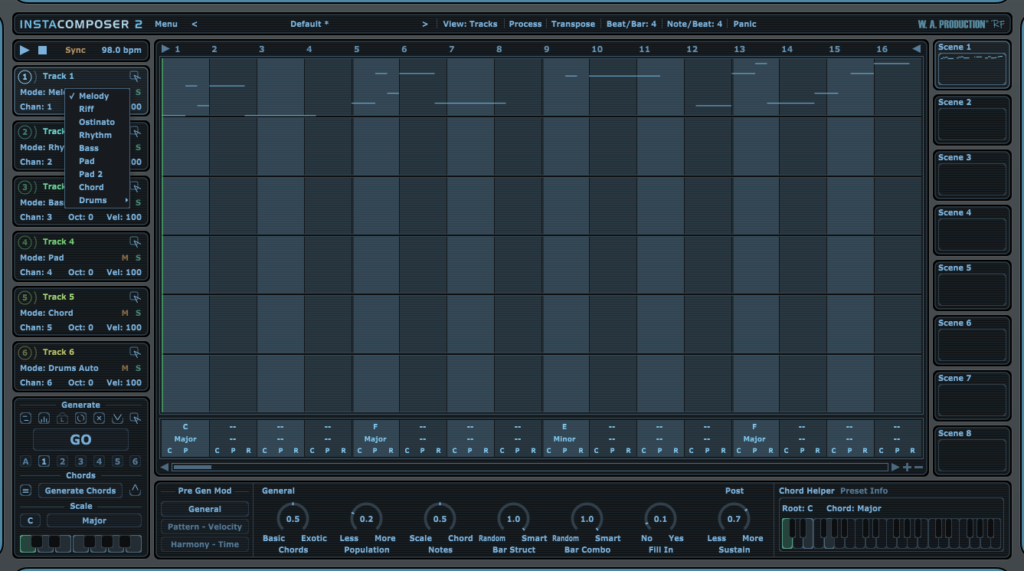The width and height of the screenshot is (1024, 571).
Task: Click the Panic button
Action: pos(744,24)
